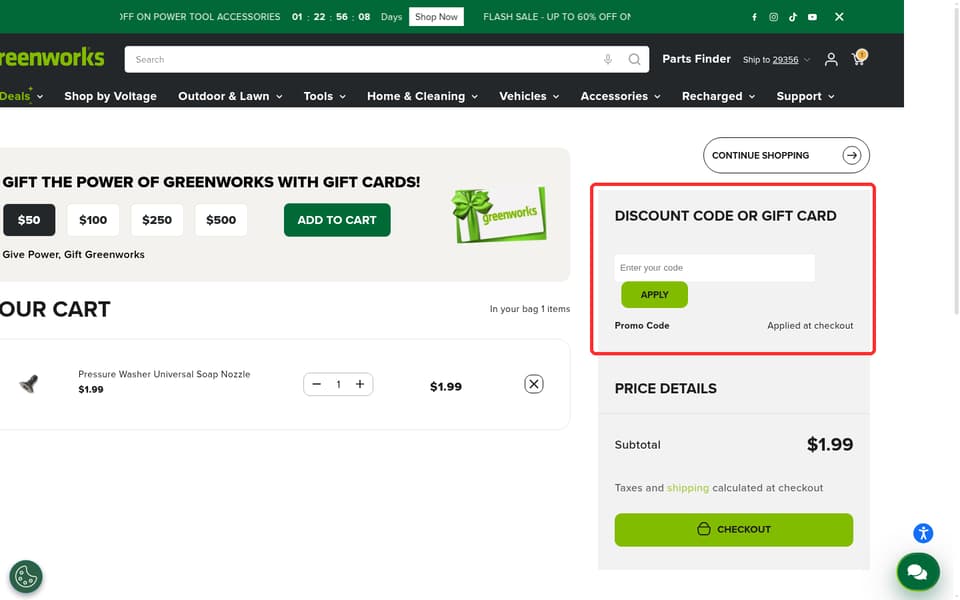Open the YouTube social icon

click(812, 17)
